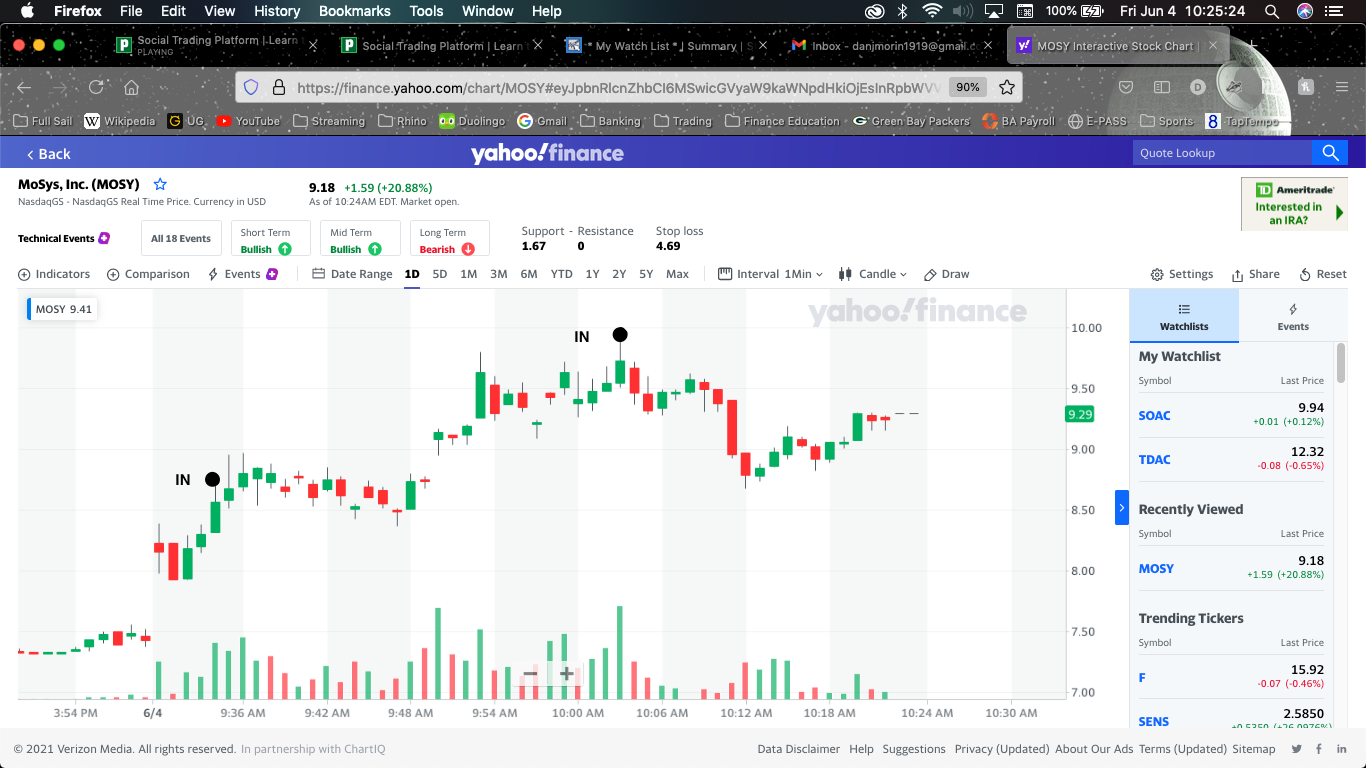
Task: Select 5D chart range
Action: 440,274
